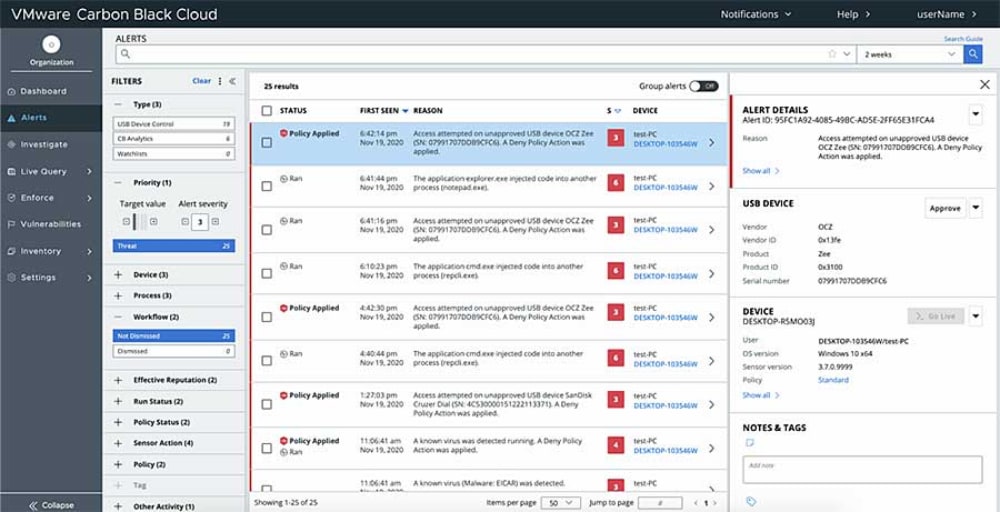Open the userName account menu
Image resolution: width=1000 pixels, height=512 pixels.
[946, 14]
